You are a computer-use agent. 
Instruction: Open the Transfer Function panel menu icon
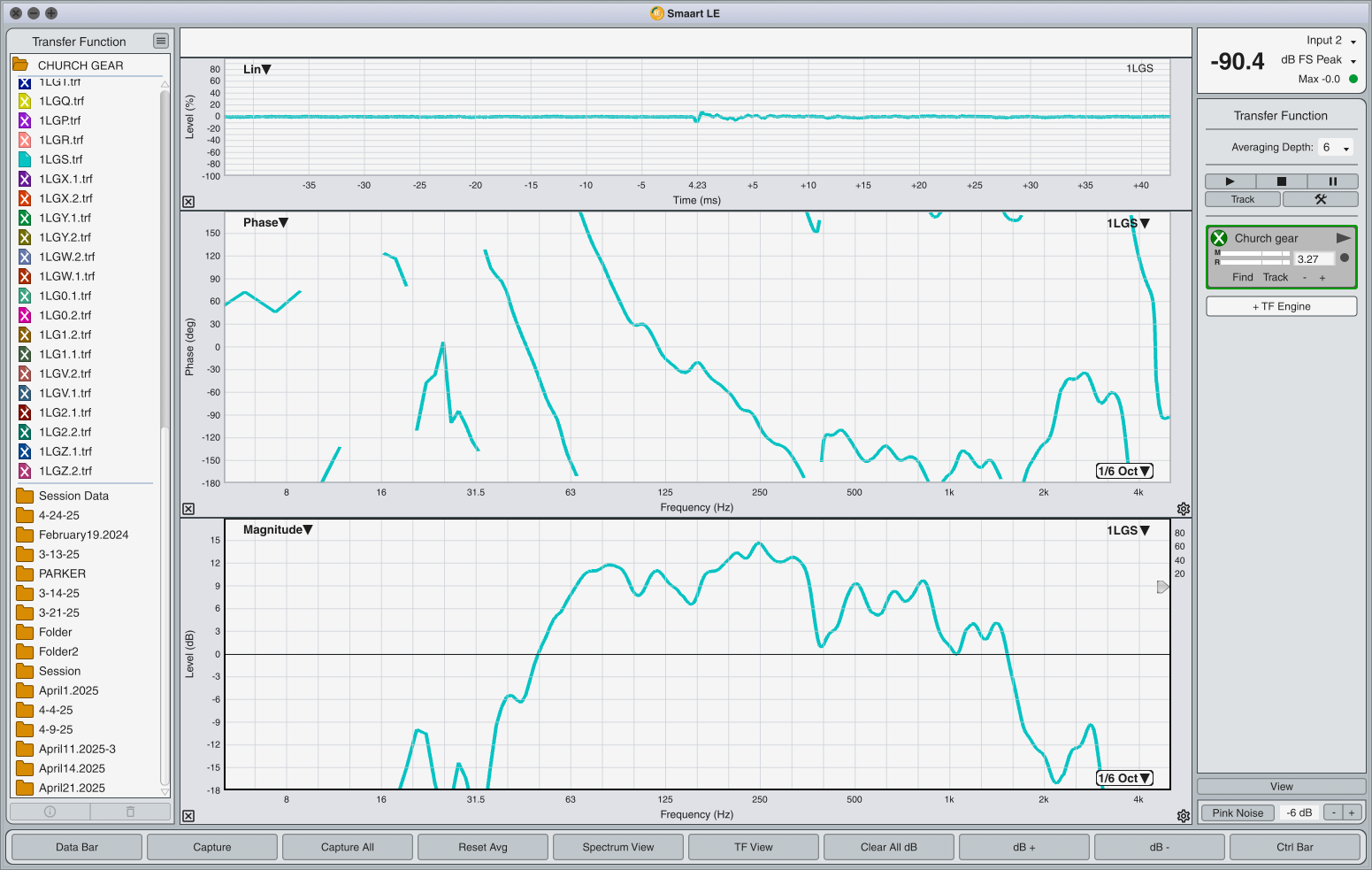point(160,41)
